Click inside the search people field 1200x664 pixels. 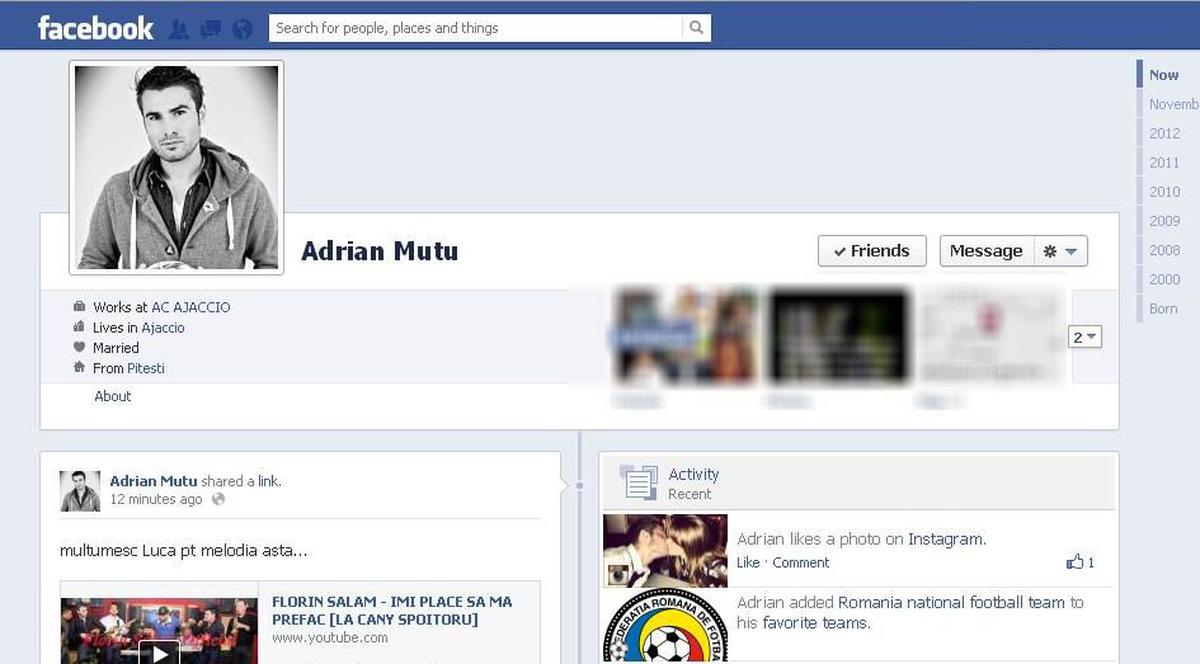450,27
